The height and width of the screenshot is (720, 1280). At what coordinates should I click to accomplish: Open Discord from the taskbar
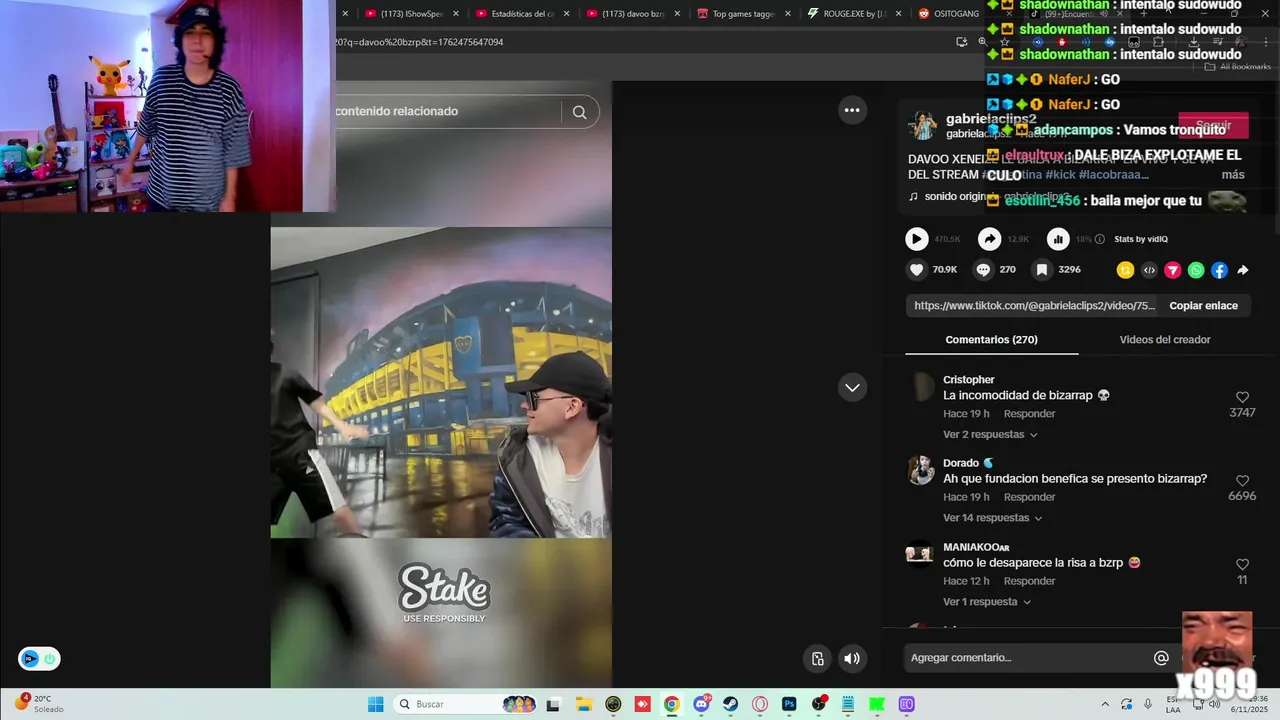(x=701, y=704)
